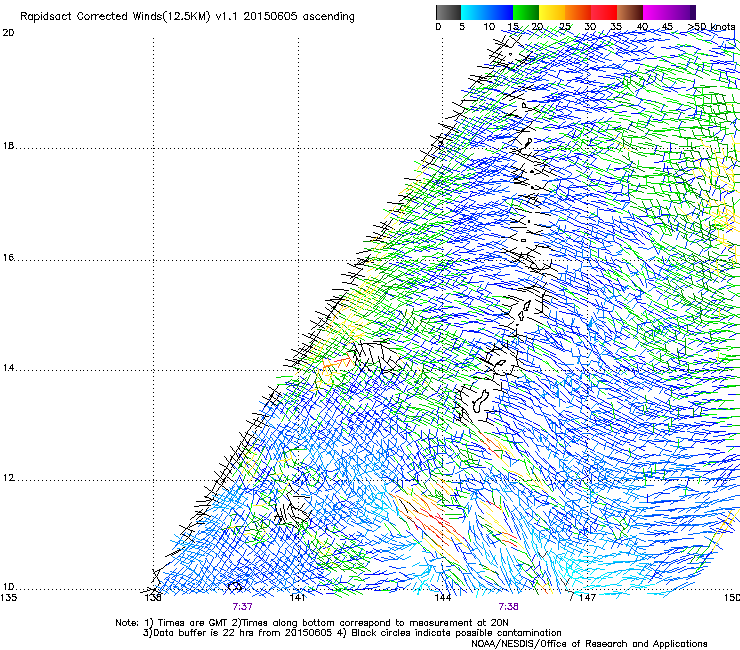Click the '>50 knots' legend label

click(711, 27)
